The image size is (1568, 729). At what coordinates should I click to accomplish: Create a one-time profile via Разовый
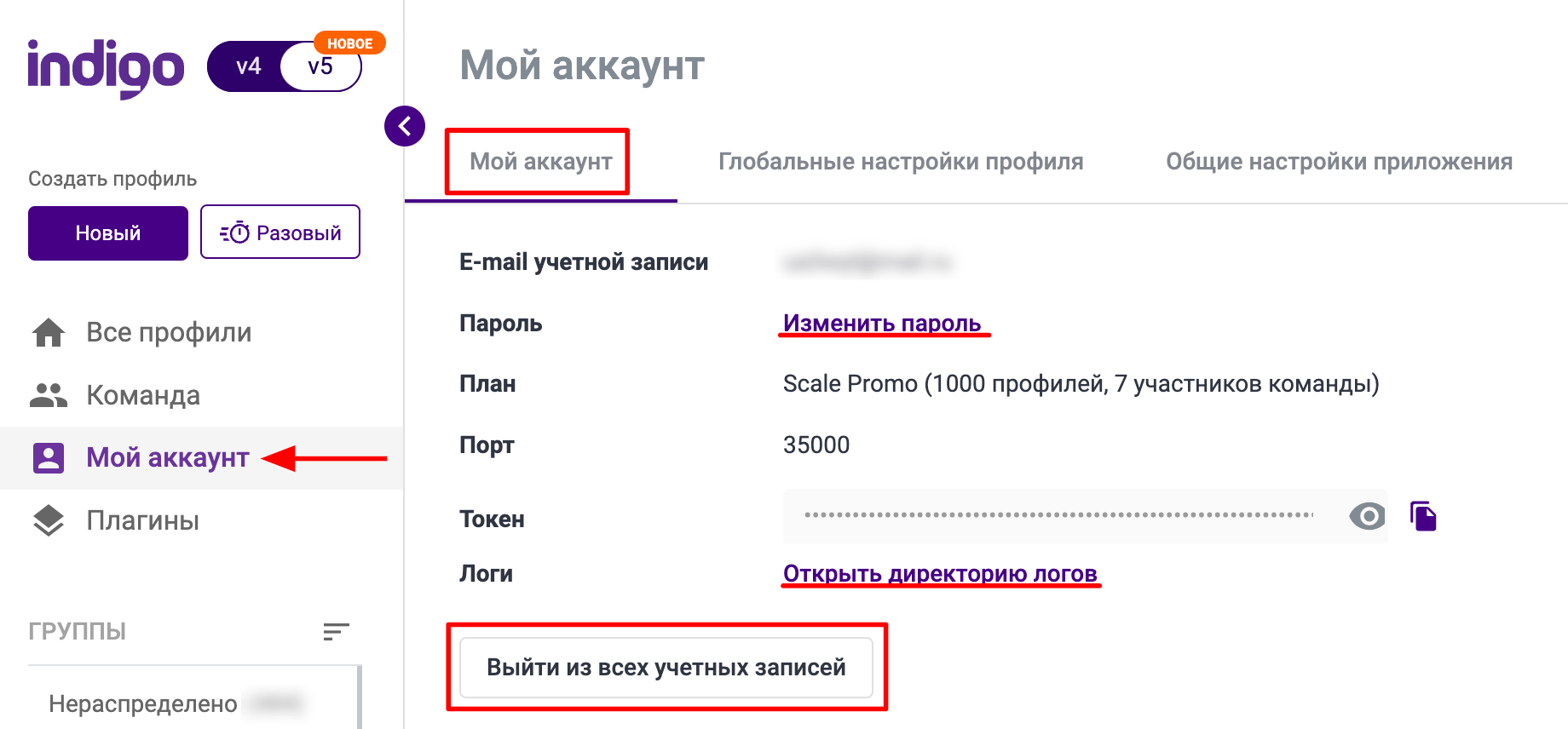point(280,232)
